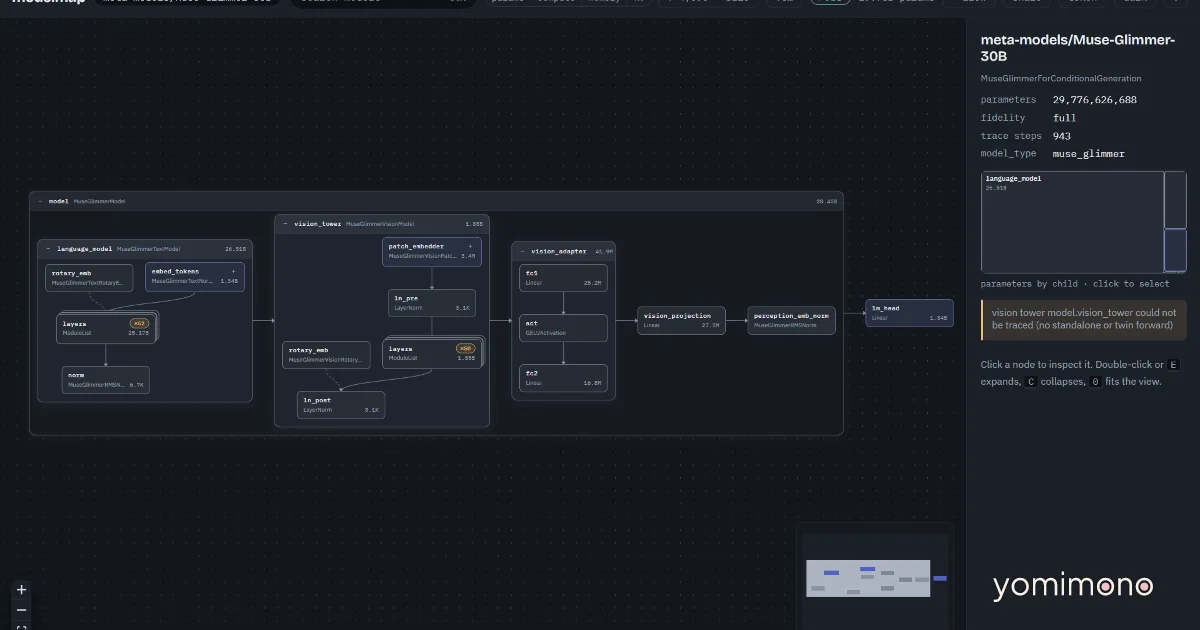This screenshot has height=630, width=1200.
Task: Collapse the vision_tower group
Action: (286, 224)
